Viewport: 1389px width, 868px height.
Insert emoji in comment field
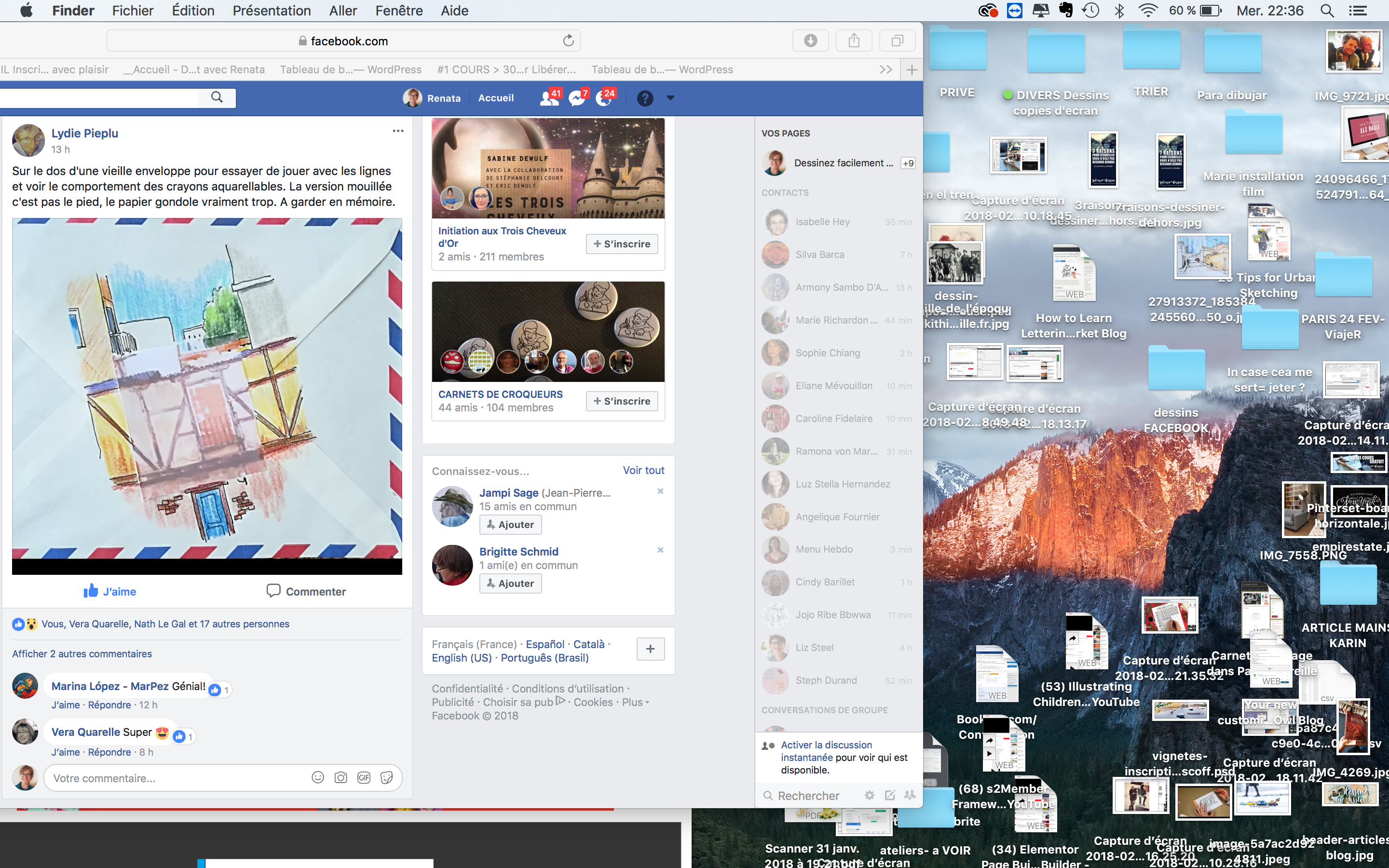(317, 777)
